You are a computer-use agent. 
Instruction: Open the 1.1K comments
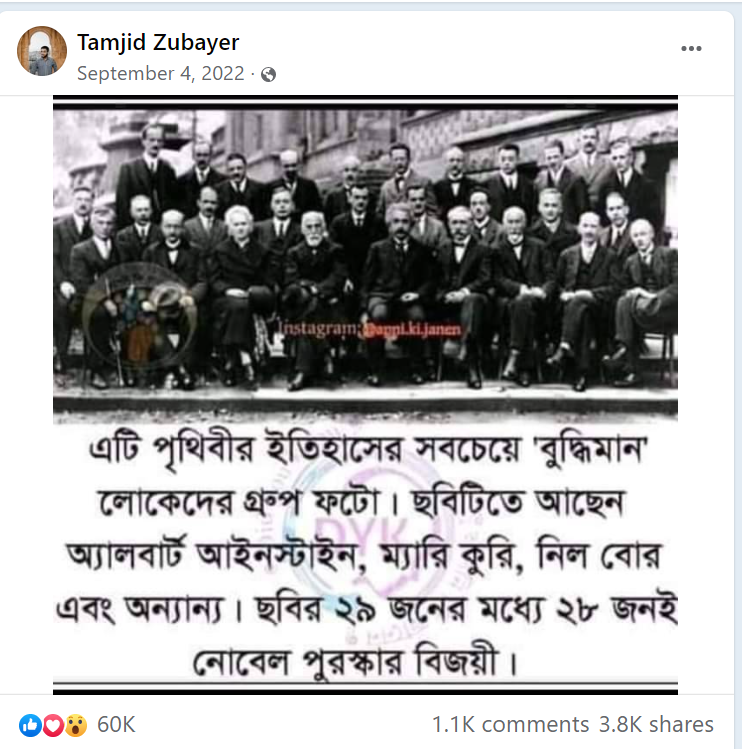(x=510, y=725)
